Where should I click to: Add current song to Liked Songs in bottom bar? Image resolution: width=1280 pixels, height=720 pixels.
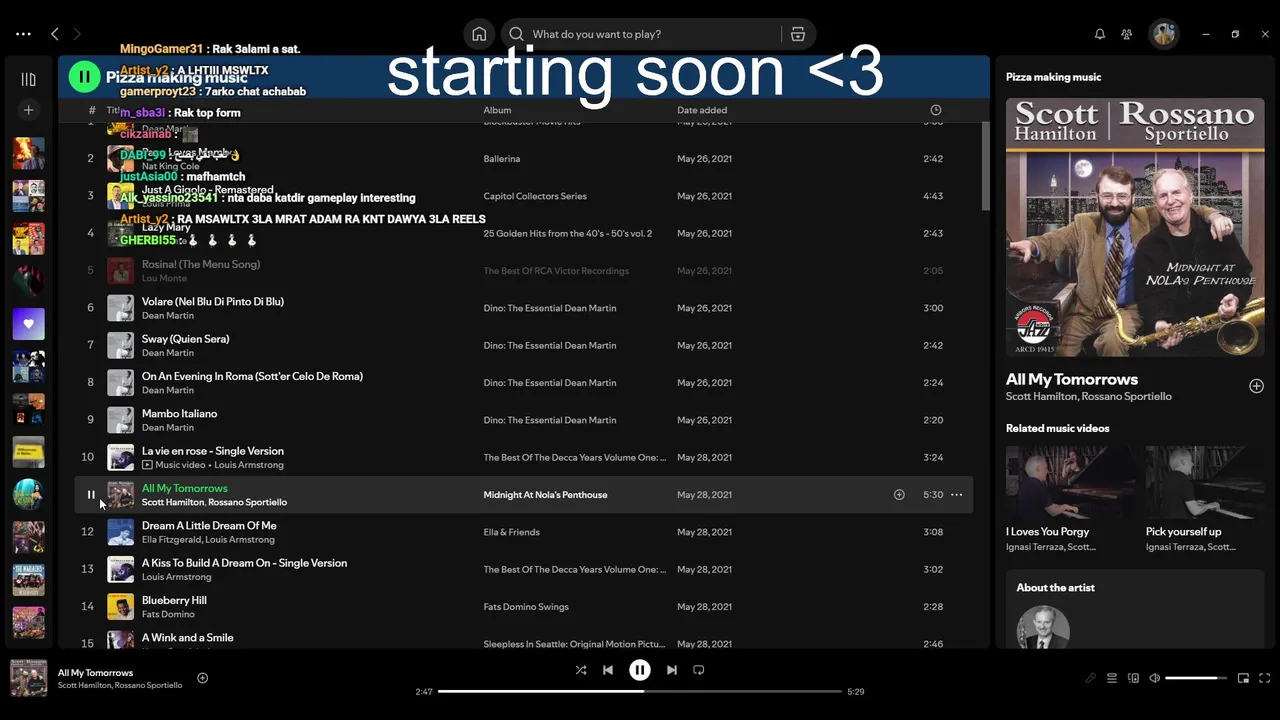[x=202, y=678]
